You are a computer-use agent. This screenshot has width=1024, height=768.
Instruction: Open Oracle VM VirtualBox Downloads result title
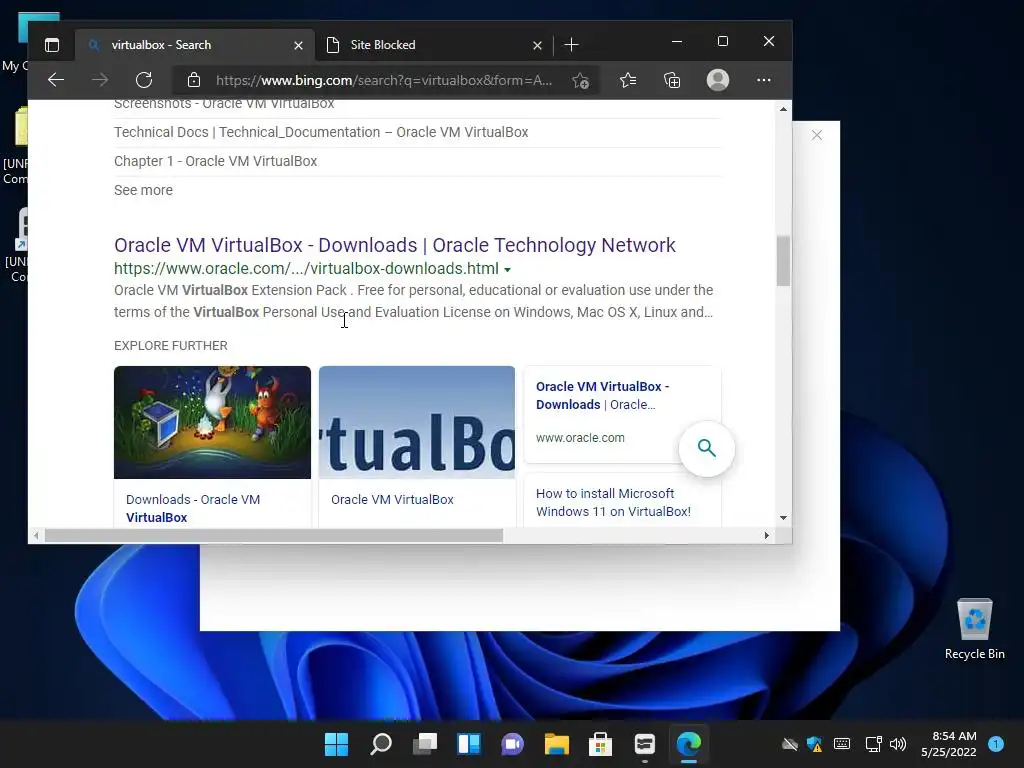click(x=394, y=245)
